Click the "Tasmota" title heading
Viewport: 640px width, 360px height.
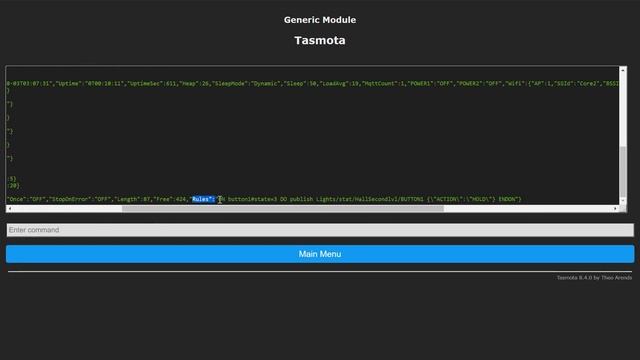click(x=320, y=40)
